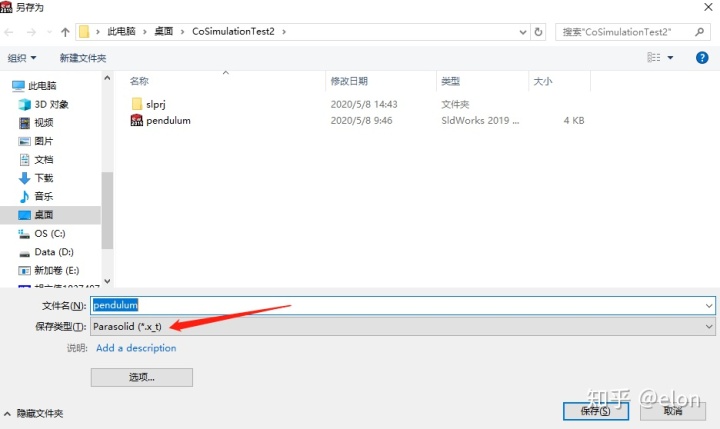Screen dimensions: 720x429
Task: Click 新建文件夹 in the toolbar
Action: click(x=82, y=58)
